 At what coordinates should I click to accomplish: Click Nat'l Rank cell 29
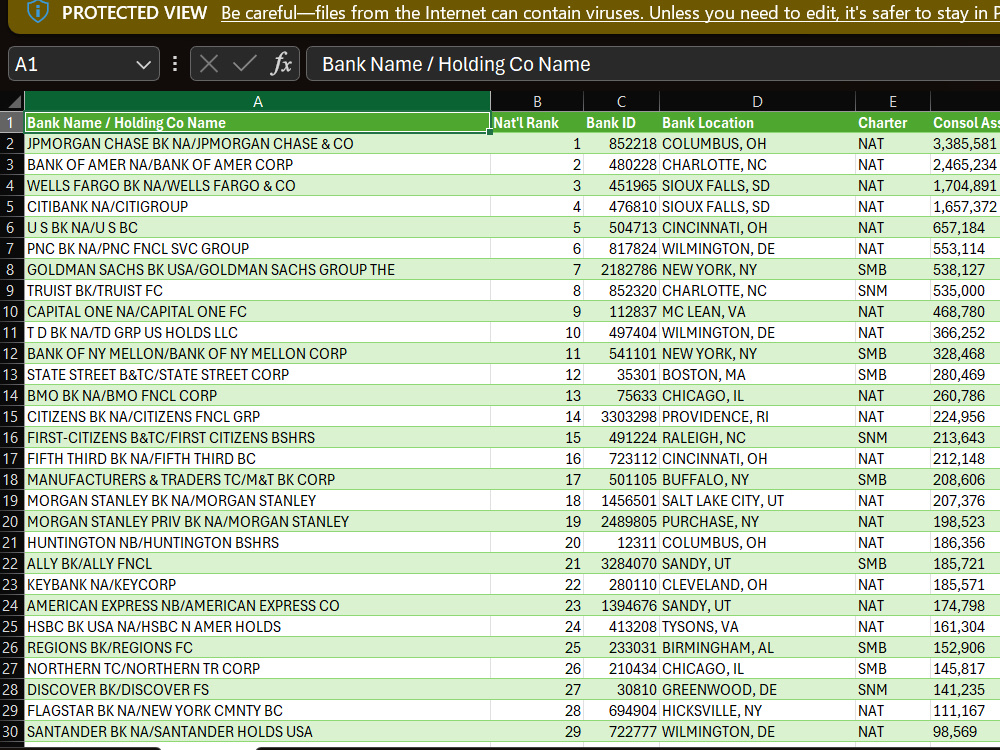click(537, 732)
